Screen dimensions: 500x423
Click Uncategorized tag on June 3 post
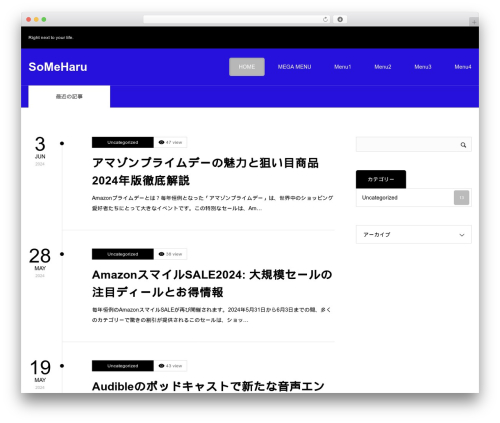coord(123,142)
